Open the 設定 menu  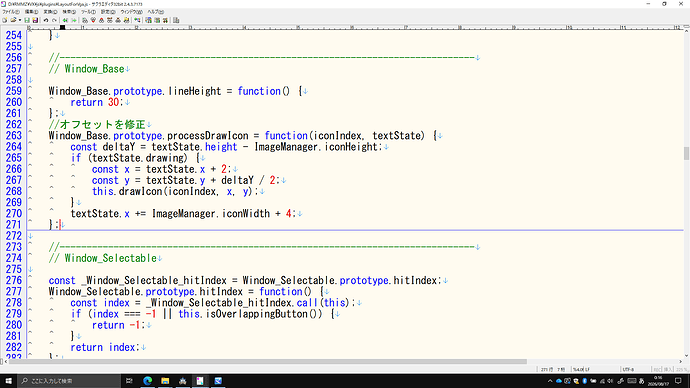pyautogui.click(x=108, y=12)
